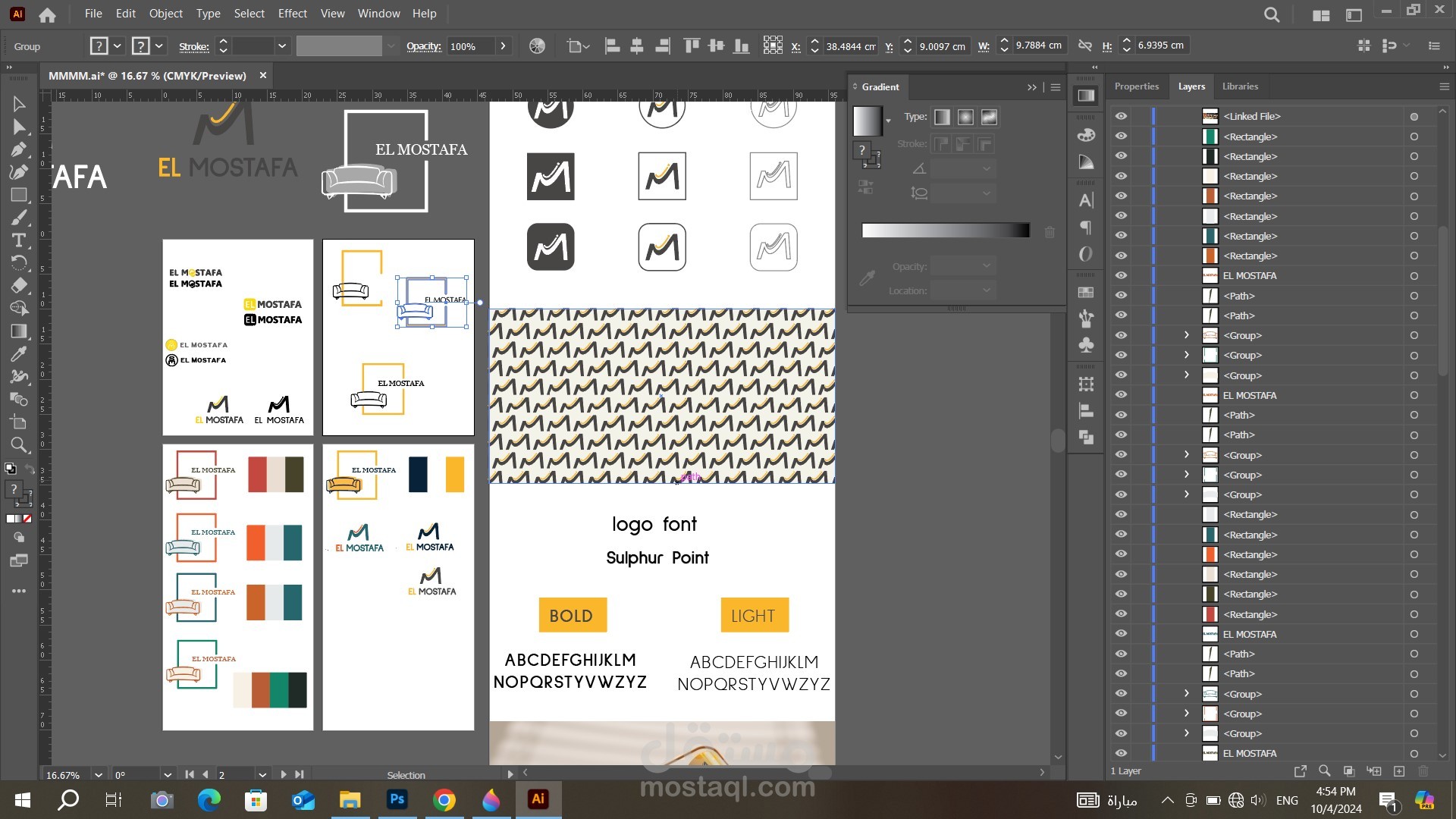Toggle visibility of first EL MOSTAFA layer item

click(x=1121, y=276)
